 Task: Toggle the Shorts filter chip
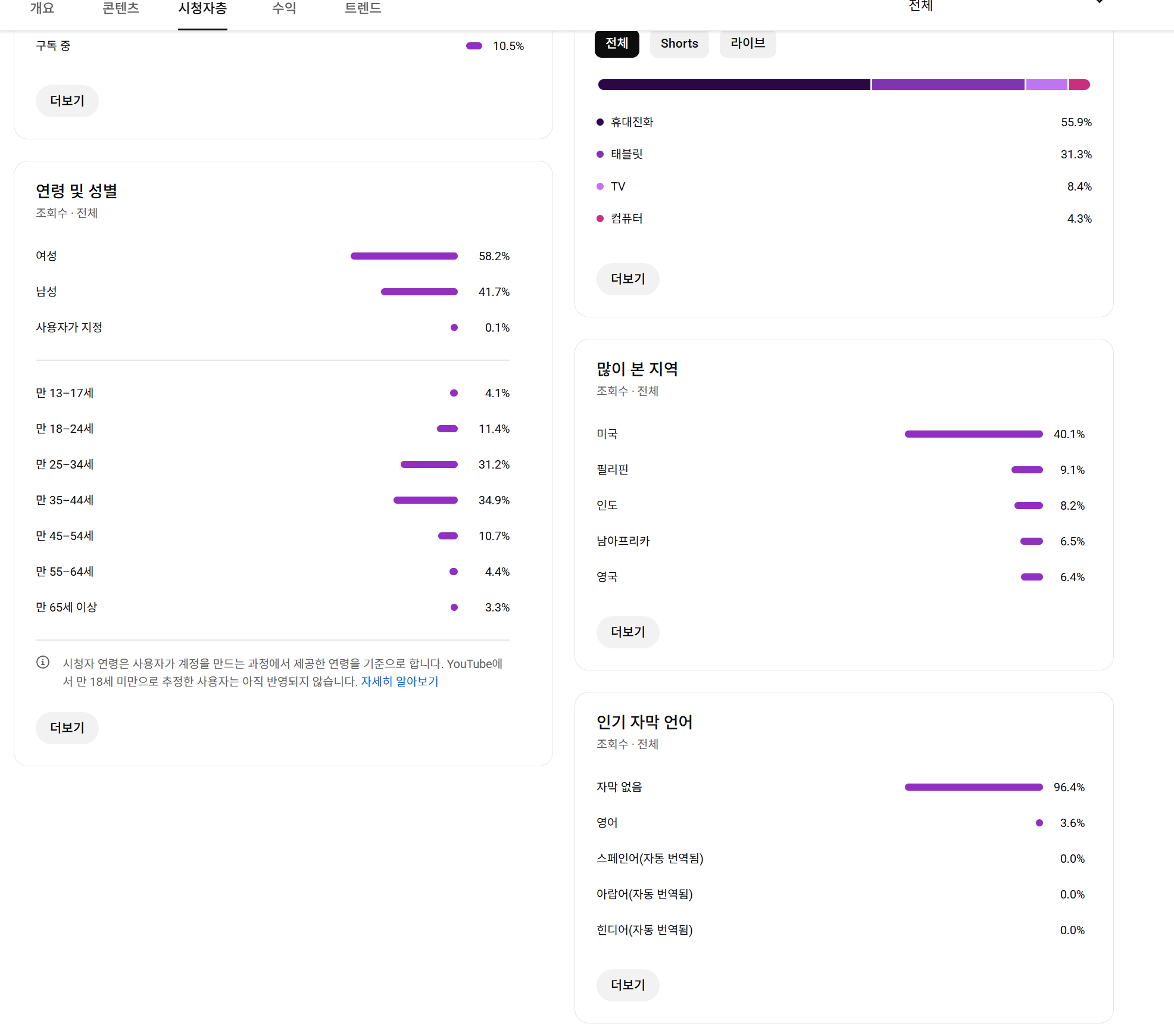pyautogui.click(x=679, y=43)
